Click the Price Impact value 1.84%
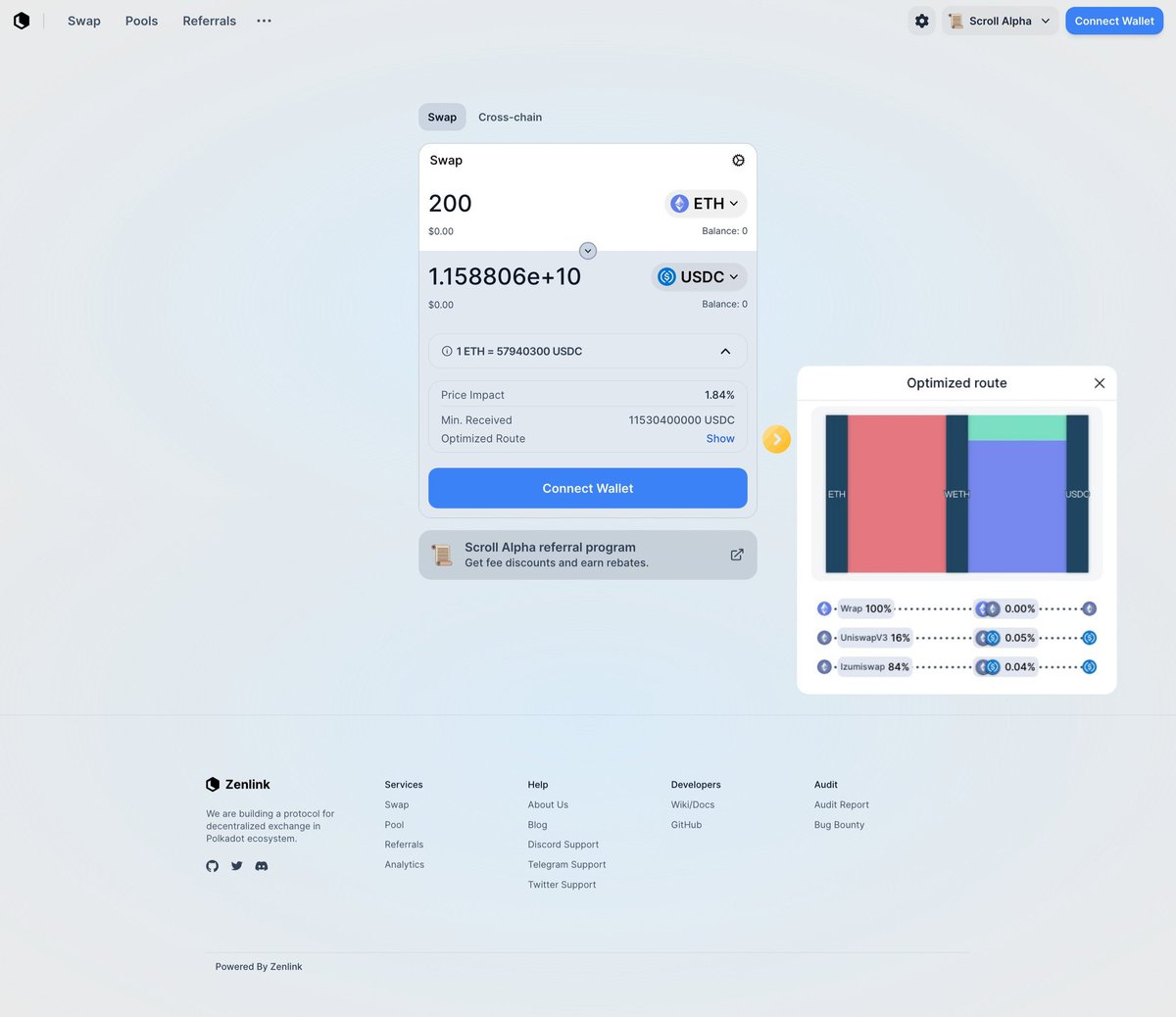This screenshot has height=1017, width=1176. [719, 395]
